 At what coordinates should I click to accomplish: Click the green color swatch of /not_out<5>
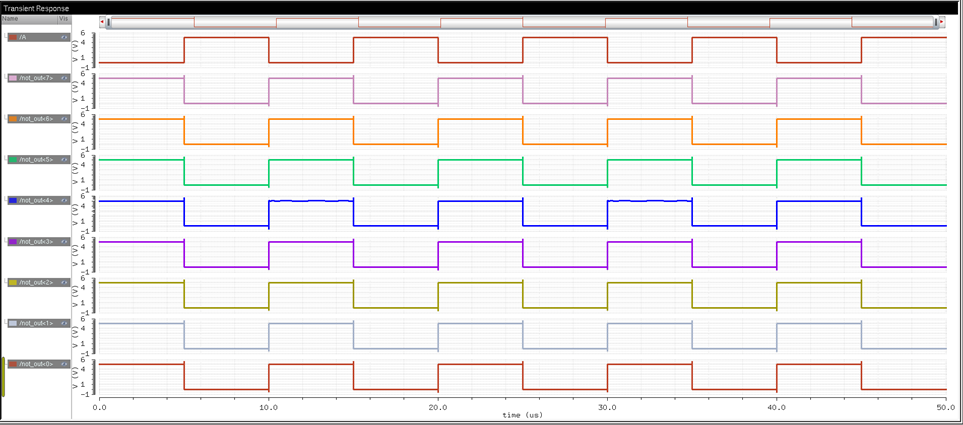click(x=13, y=160)
